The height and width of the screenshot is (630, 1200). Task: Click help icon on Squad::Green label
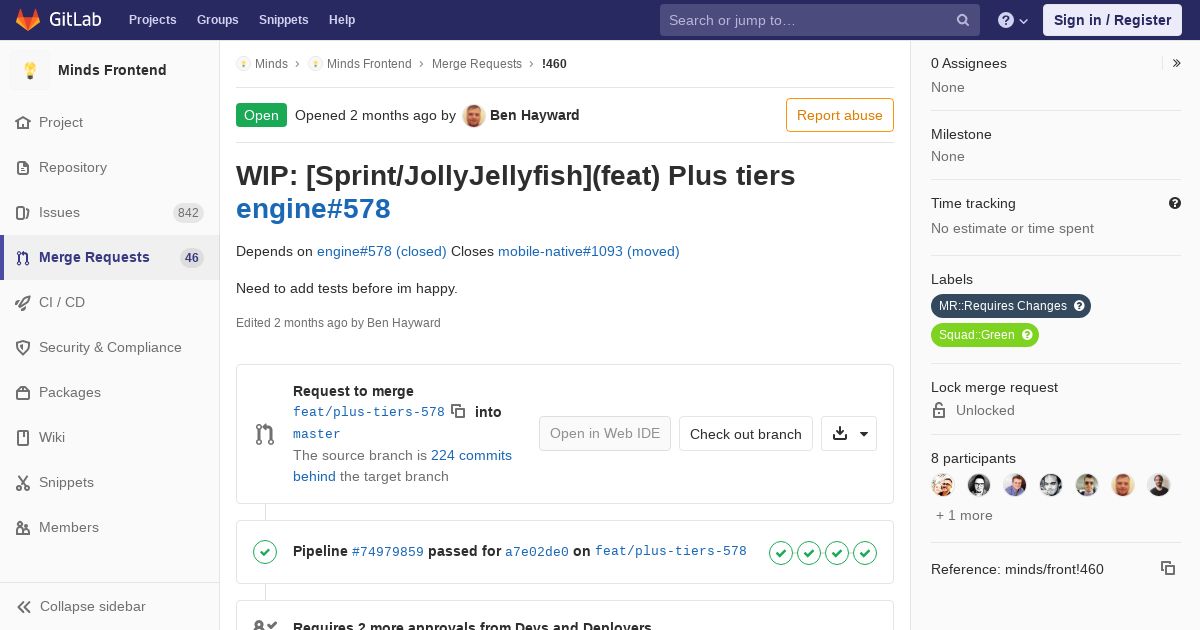1027,335
